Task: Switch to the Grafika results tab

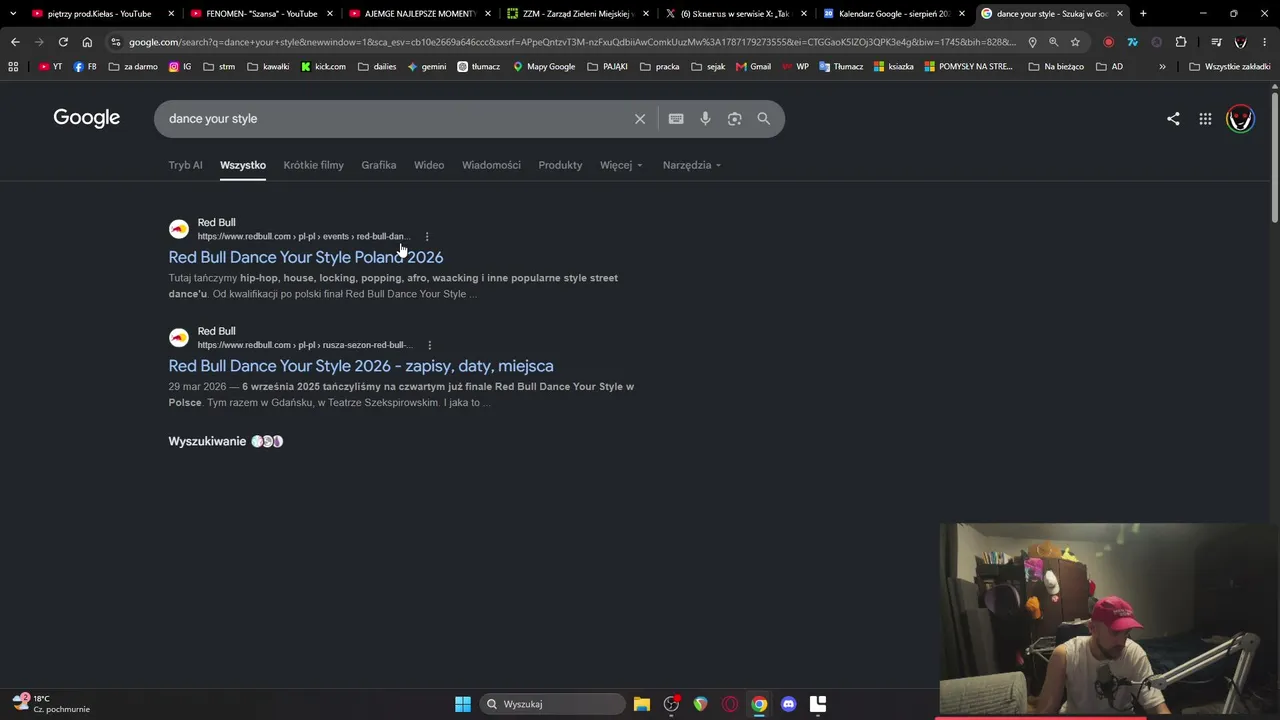Action: pos(379,165)
